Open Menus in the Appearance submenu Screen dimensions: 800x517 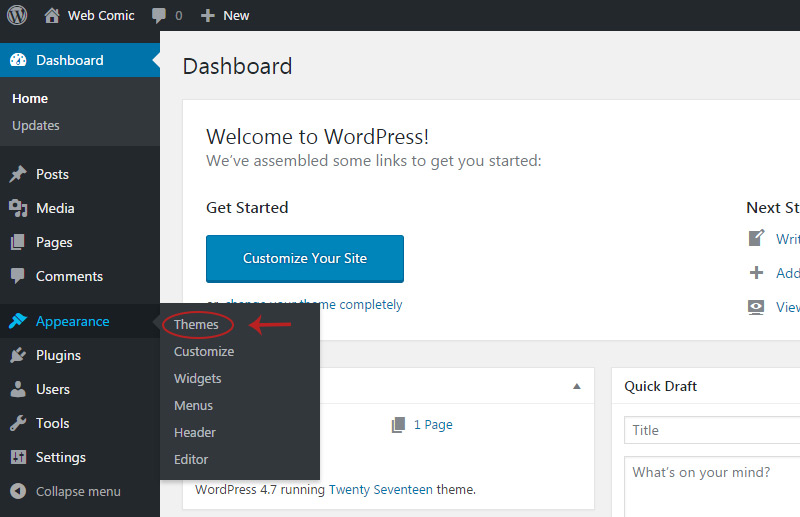(x=193, y=406)
